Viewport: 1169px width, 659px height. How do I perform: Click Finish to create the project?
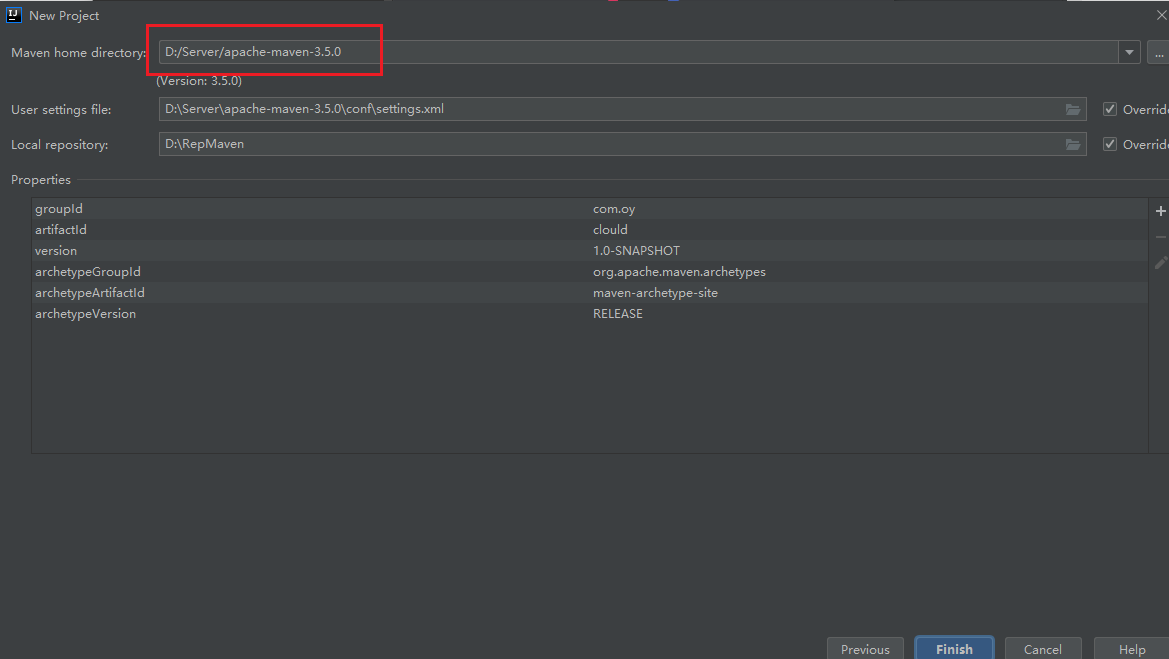(954, 649)
